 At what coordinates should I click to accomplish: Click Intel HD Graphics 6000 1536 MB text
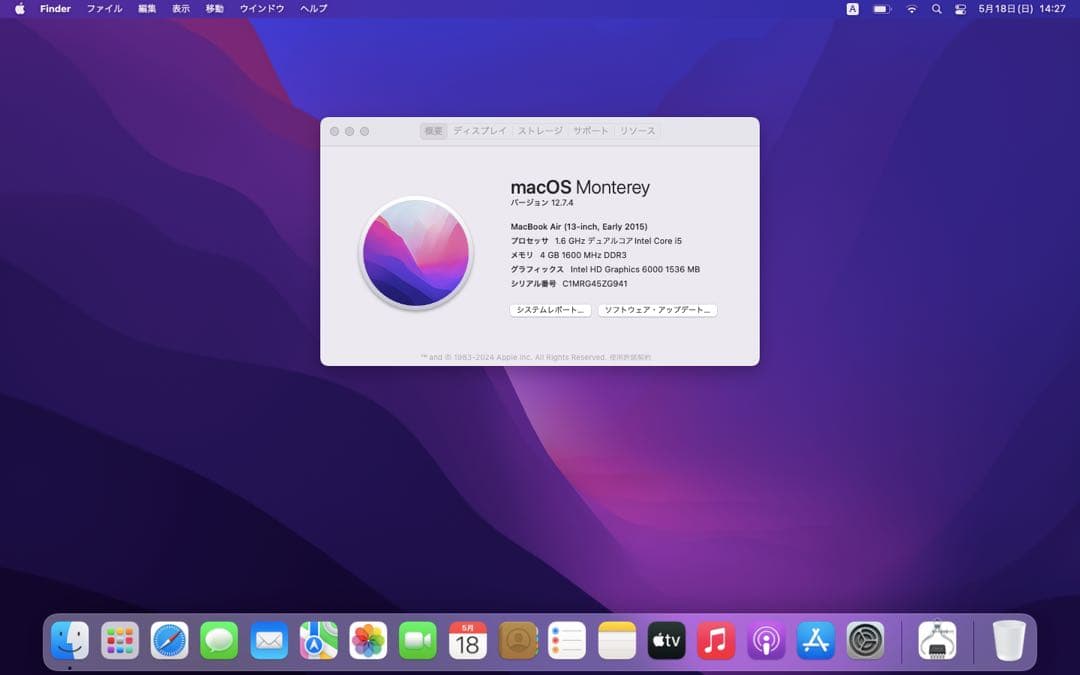coord(634,270)
